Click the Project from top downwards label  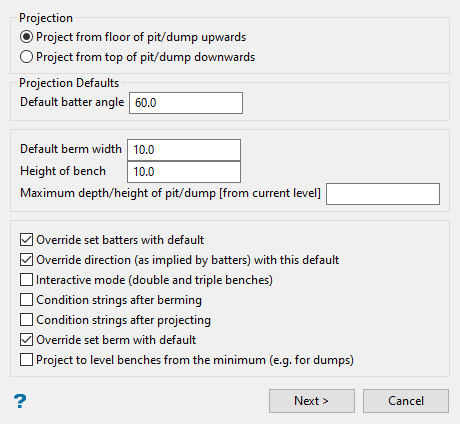145,57
